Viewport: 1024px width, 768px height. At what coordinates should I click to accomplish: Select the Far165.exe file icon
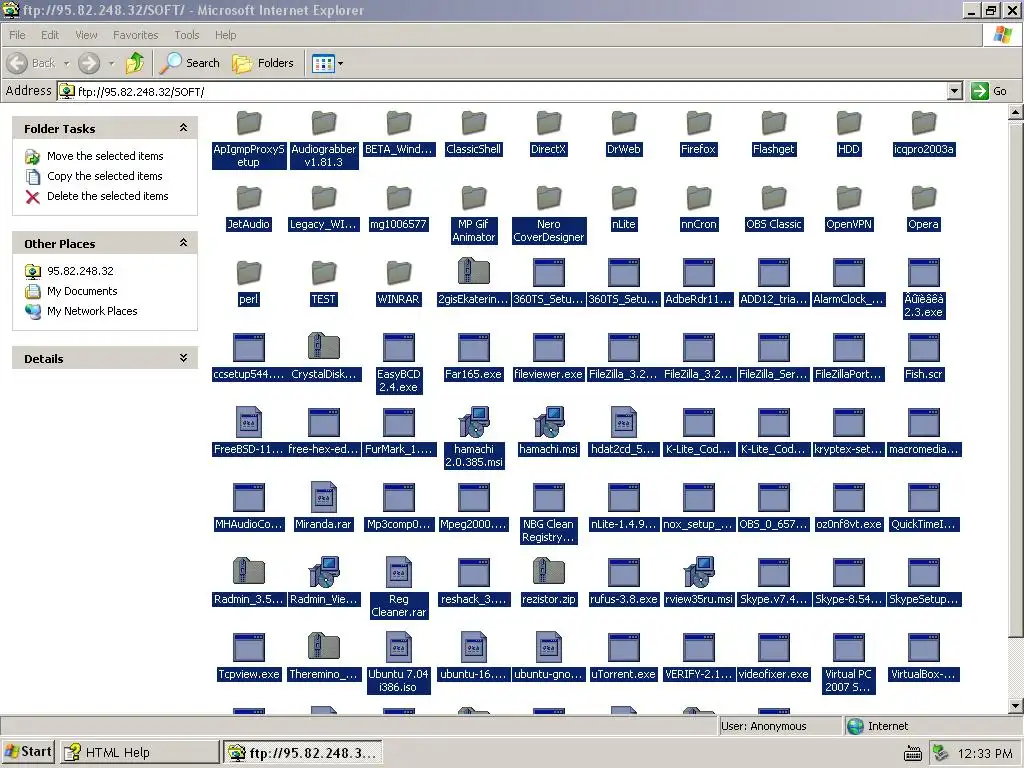pos(473,347)
